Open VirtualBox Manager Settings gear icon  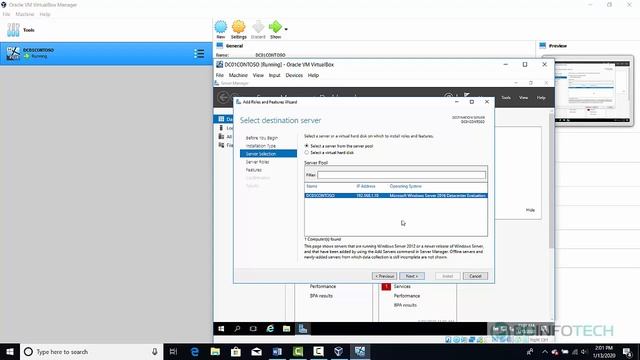(239, 27)
